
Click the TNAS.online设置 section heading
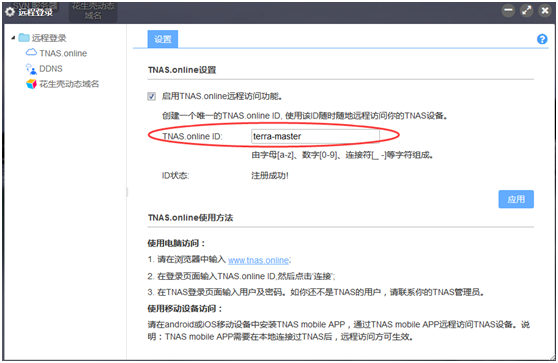[182, 70]
